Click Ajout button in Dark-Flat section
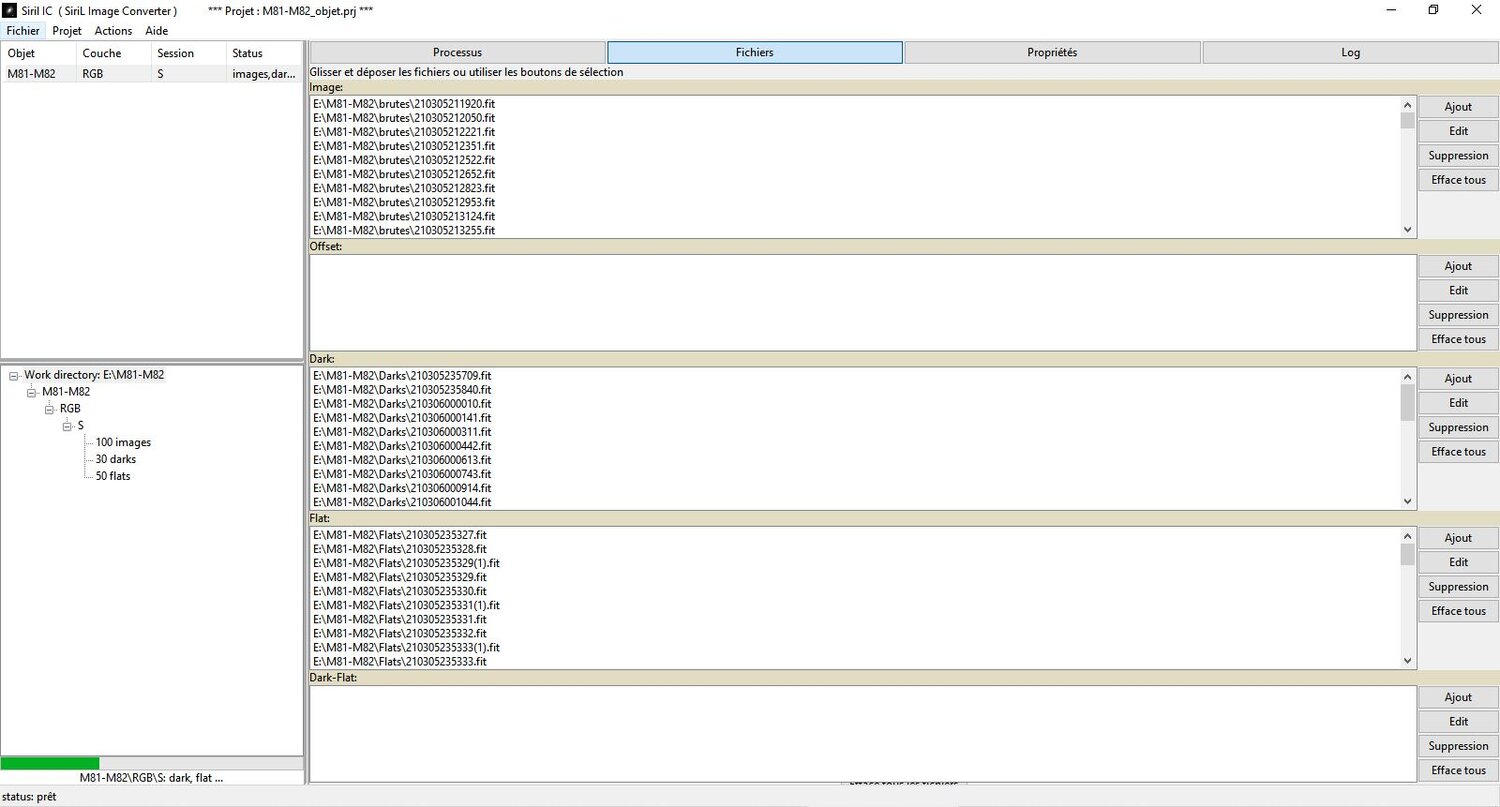This screenshot has width=1500, height=807. click(x=1458, y=697)
